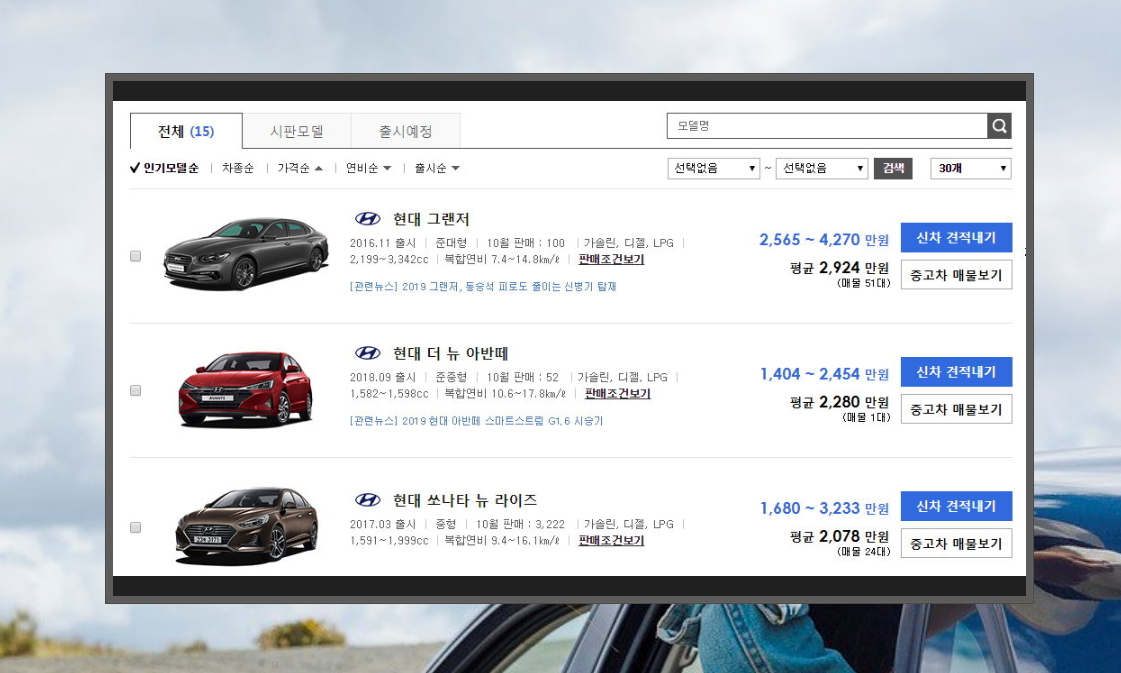The image size is (1121, 673).
Task: Click the Hyundai logo beside 현대 쏘나타 뉴 라이즈
Action: [x=367, y=500]
